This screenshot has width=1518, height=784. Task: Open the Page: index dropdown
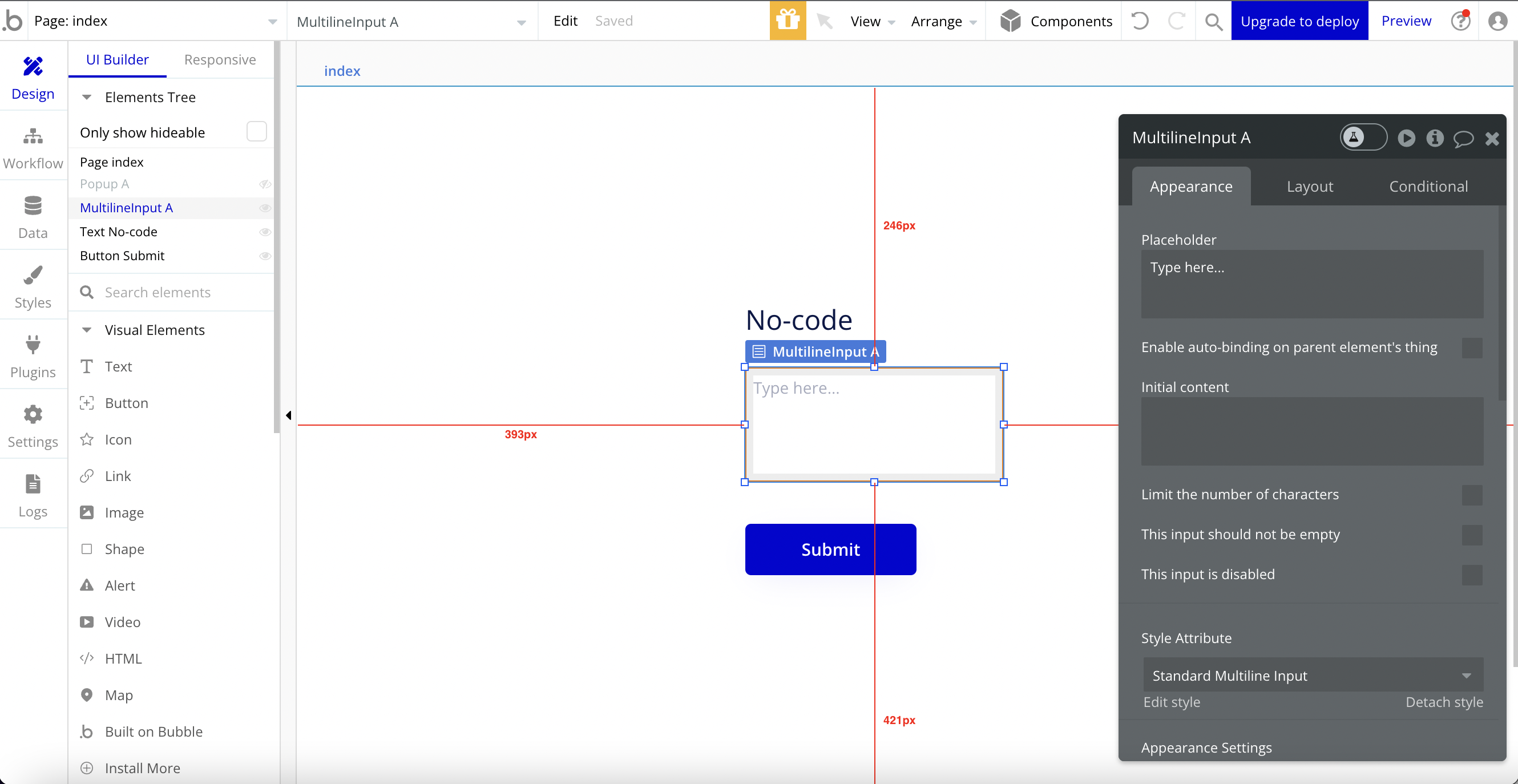[x=156, y=21]
